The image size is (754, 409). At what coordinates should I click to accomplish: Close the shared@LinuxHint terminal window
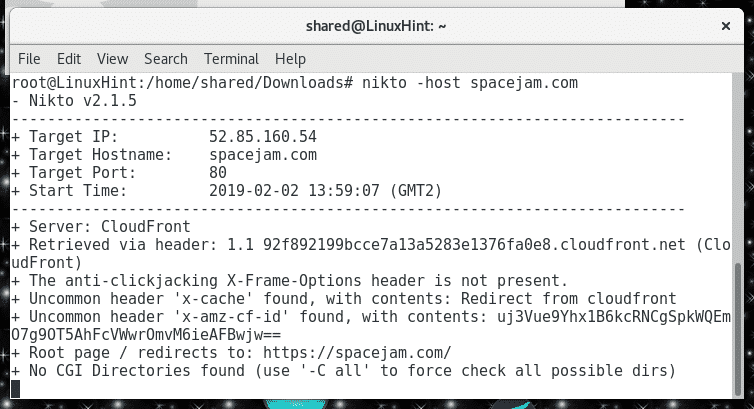pos(726,26)
